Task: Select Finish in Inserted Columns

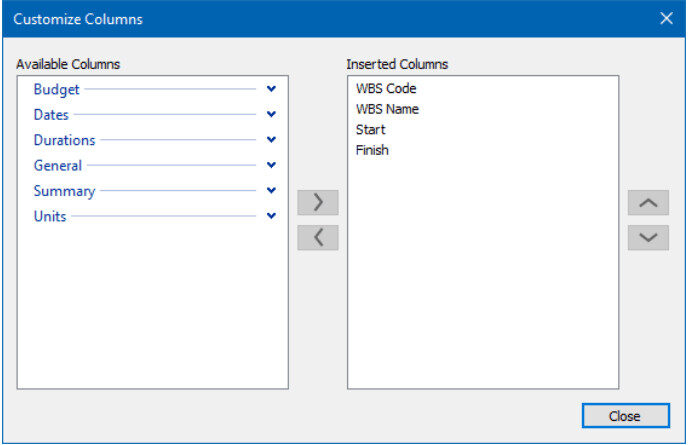Action: 372,150
